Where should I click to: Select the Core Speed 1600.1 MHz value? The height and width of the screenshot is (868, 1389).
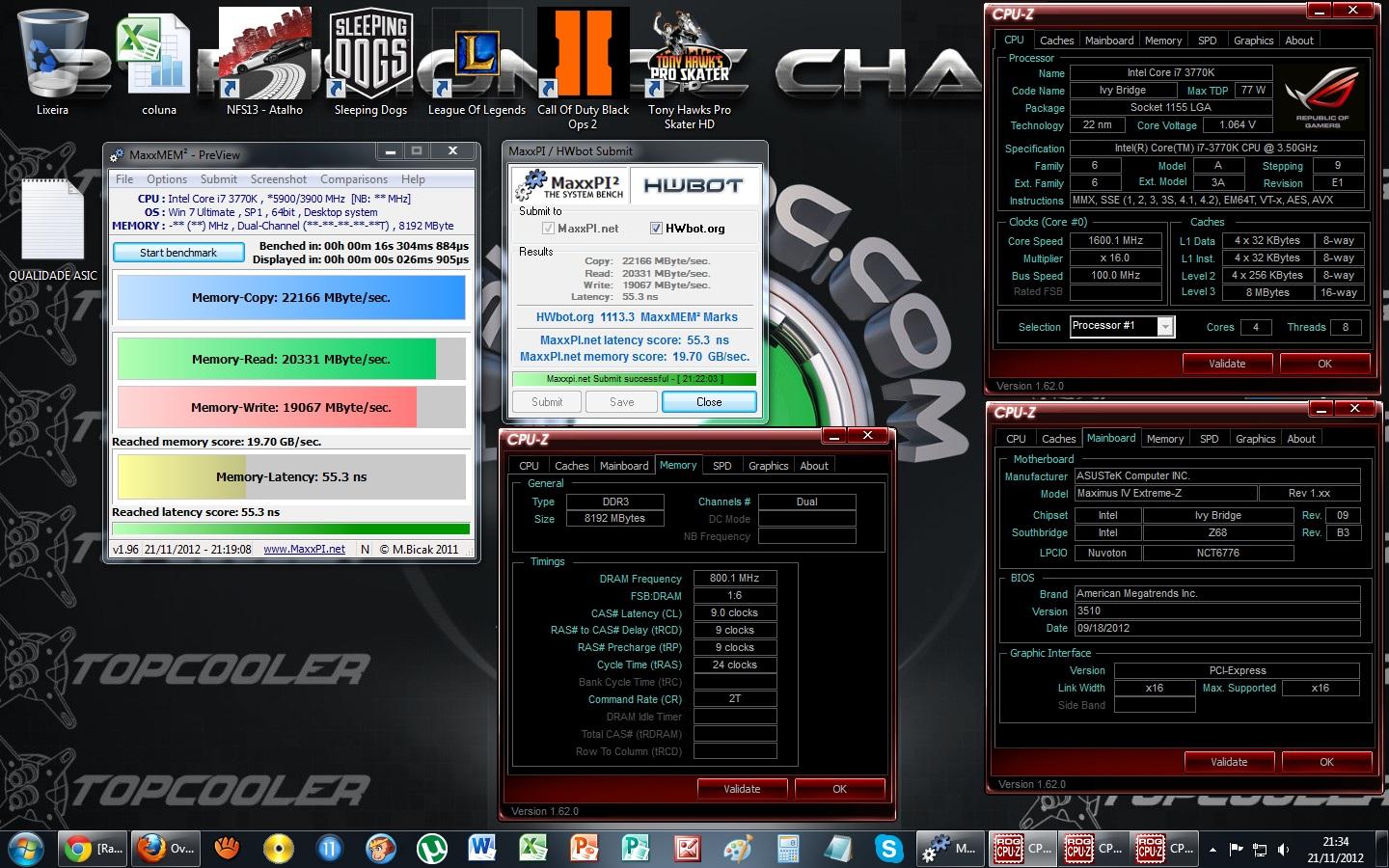click(x=1115, y=241)
